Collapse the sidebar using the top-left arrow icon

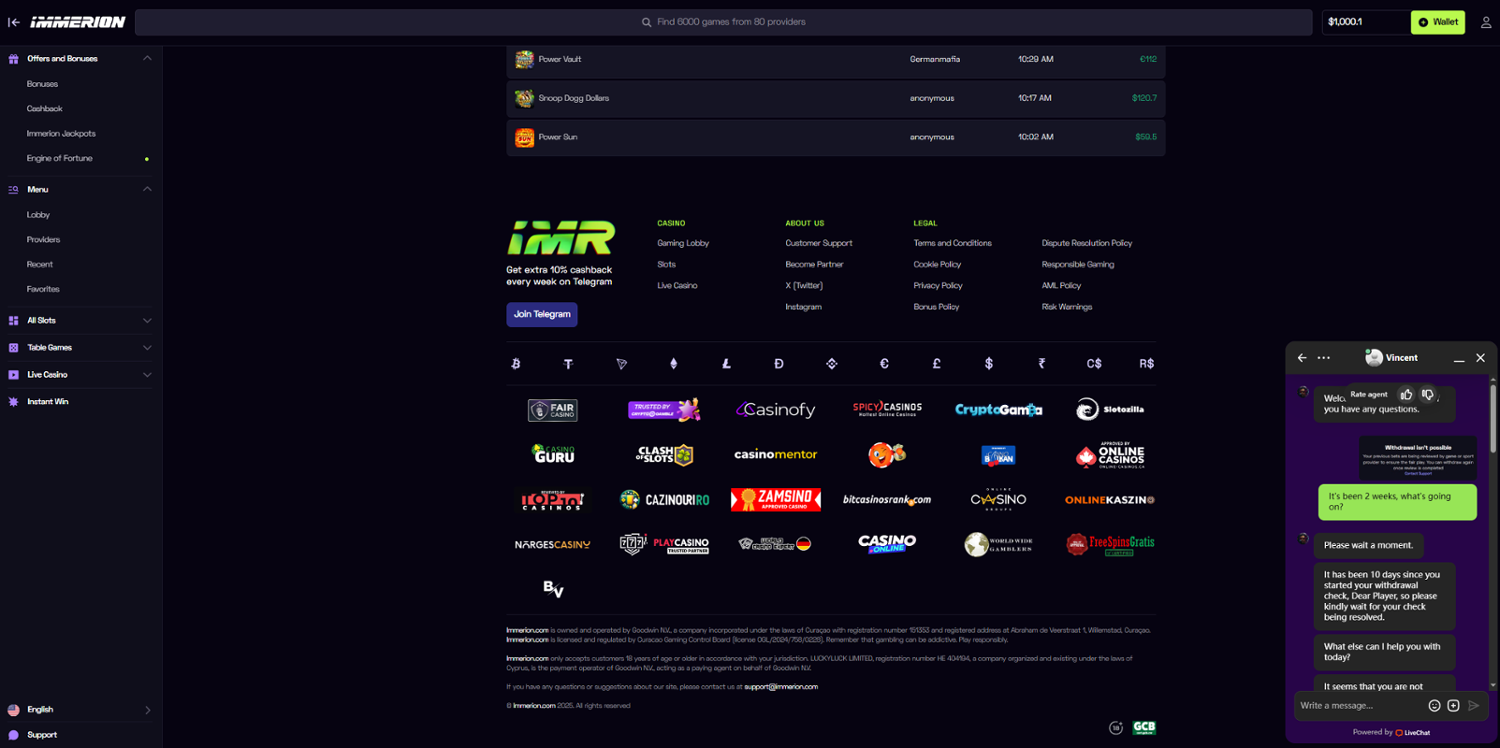(x=14, y=22)
